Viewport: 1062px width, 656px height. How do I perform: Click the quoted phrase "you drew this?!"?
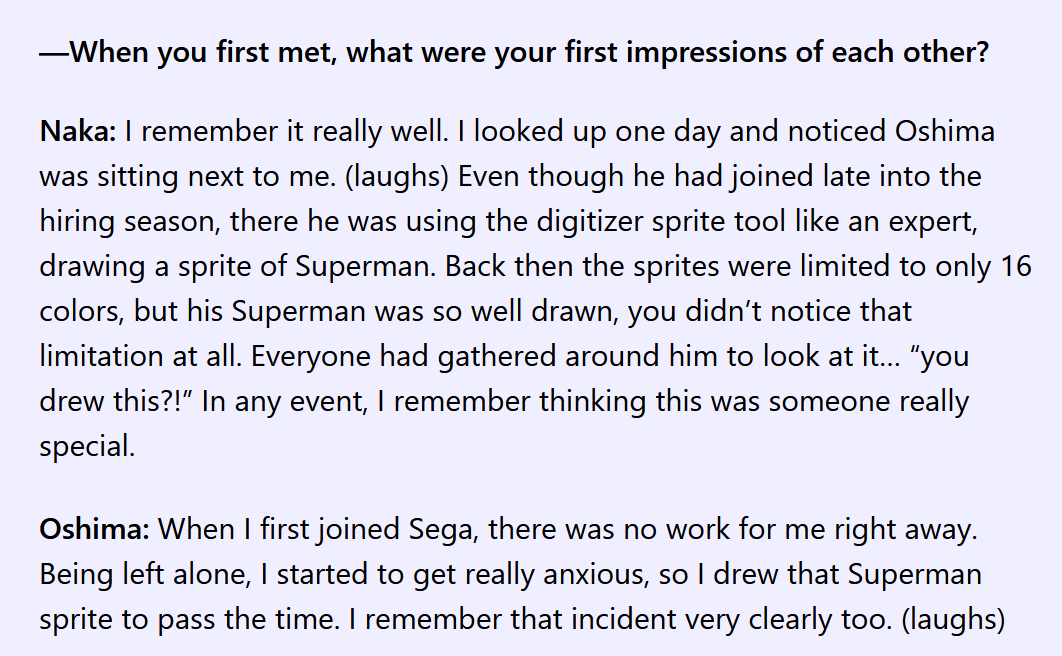pos(505,378)
